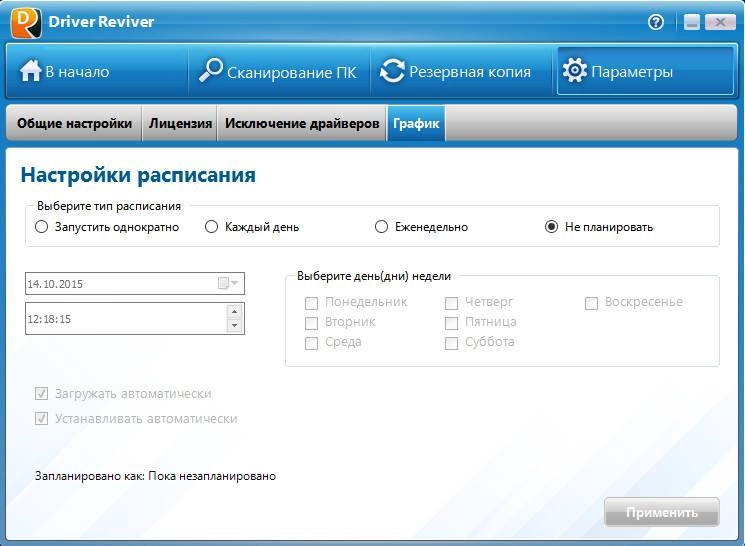This screenshot has height=546, width=745.
Task: Toggle Устанавливать автоматически checkbox
Action: 41,419
